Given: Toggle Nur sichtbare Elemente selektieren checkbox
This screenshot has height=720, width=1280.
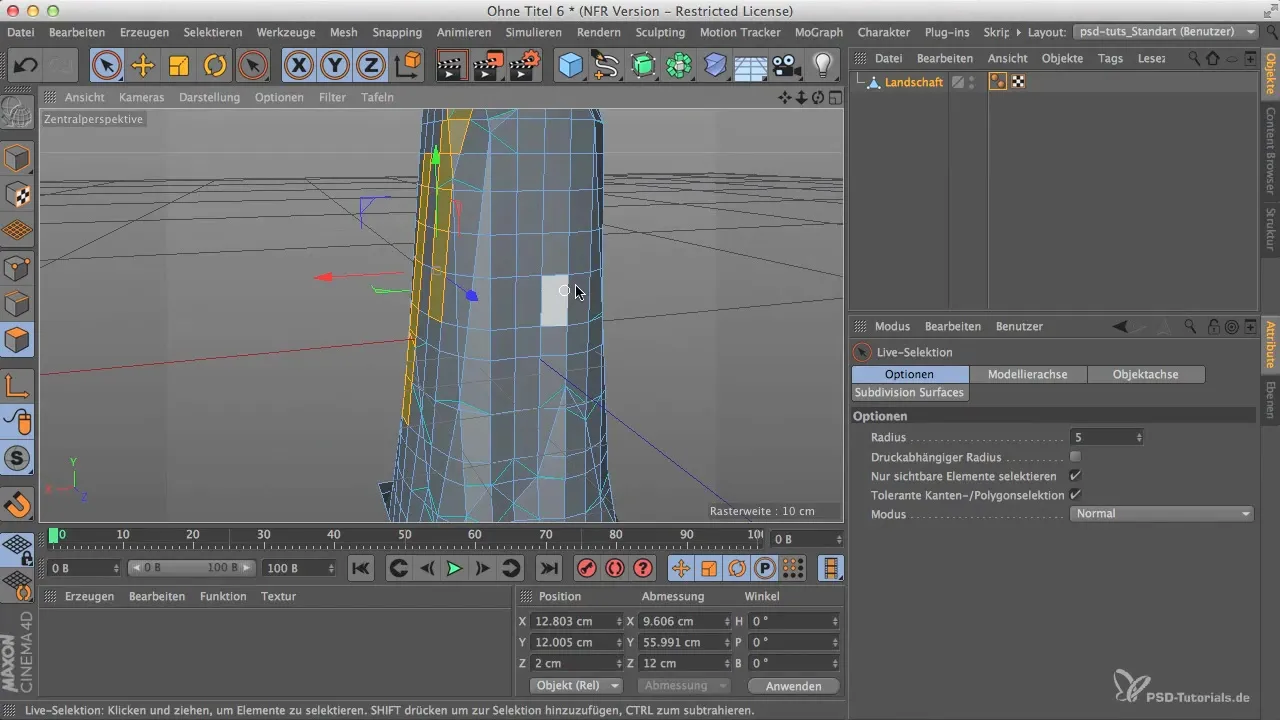Looking at the screenshot, I should click(x=1076, y=476).
